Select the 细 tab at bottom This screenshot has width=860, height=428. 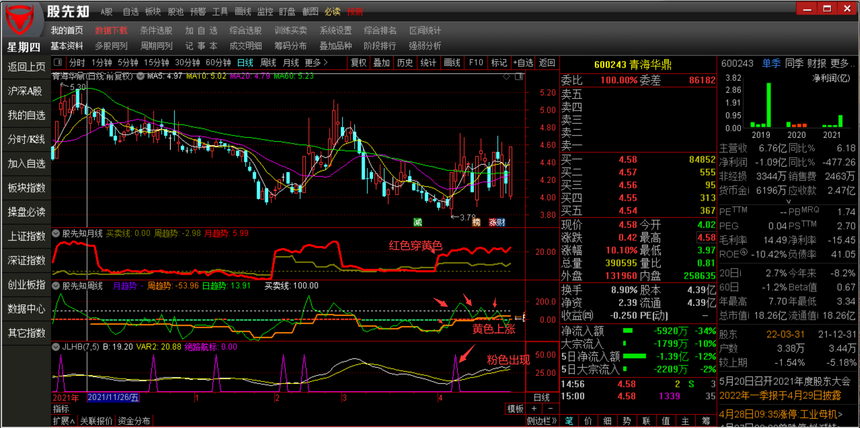(x=608, y=421)
